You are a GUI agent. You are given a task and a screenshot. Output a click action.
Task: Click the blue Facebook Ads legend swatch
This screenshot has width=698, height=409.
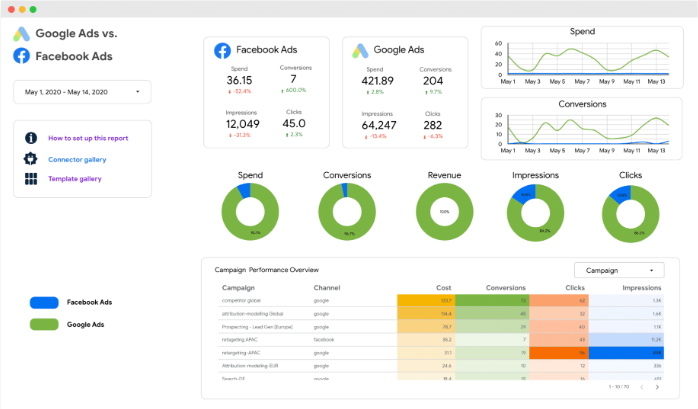click(x=44, y=303)
